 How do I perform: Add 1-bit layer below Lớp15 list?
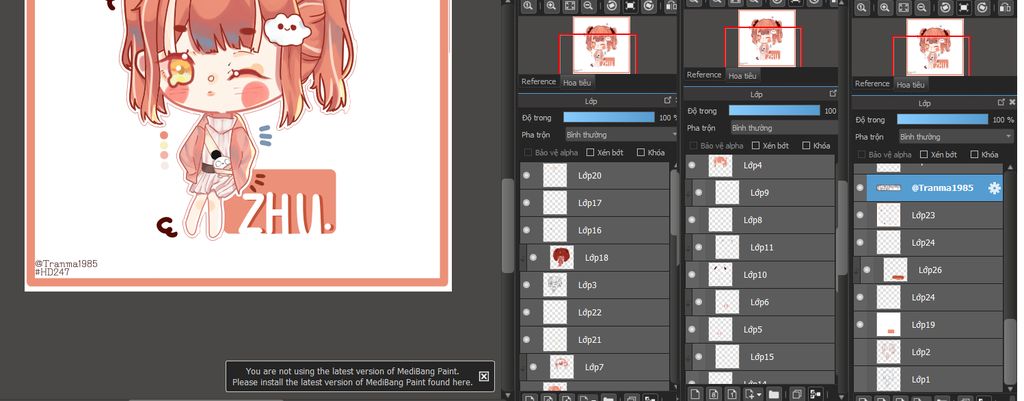733,394
